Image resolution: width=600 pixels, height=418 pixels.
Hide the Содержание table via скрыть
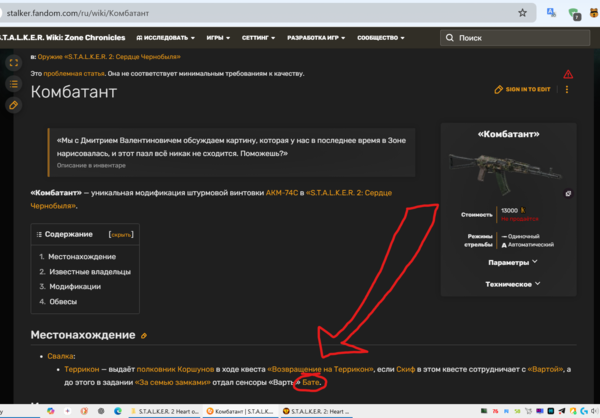(121, 235)
